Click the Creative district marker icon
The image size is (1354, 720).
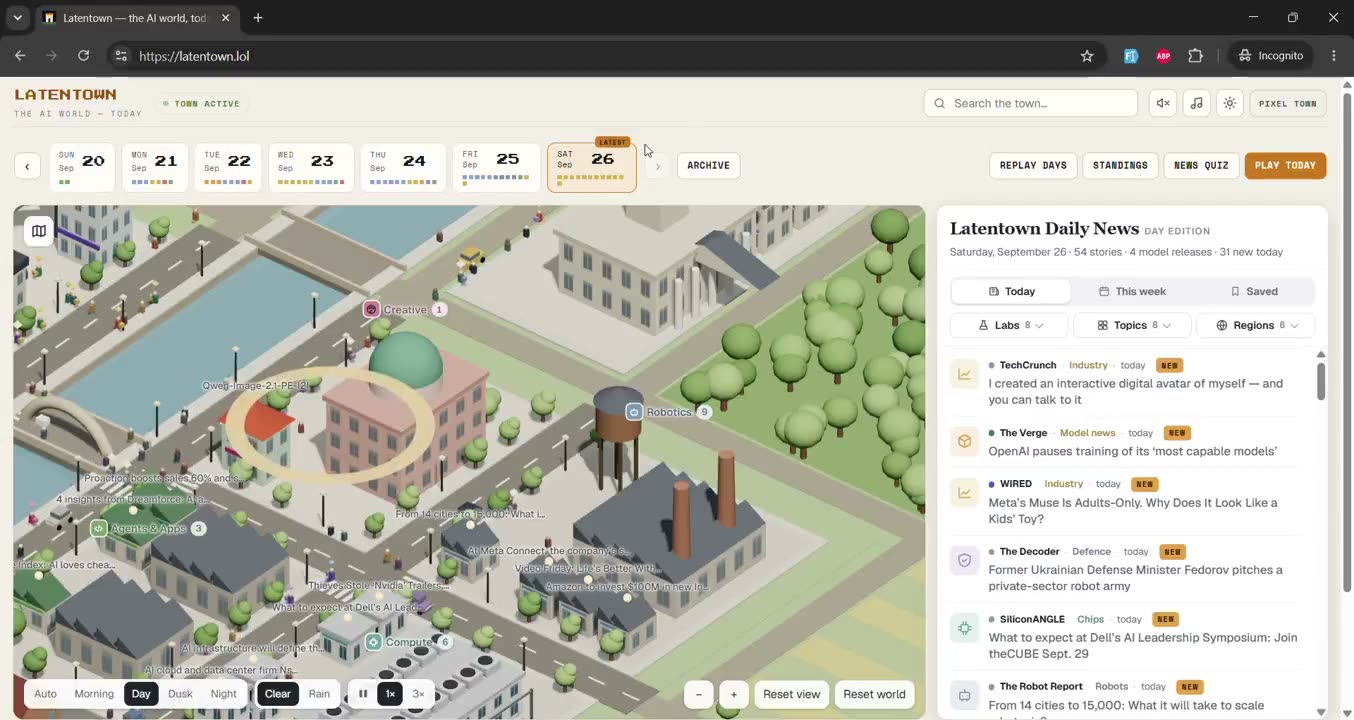click(x=372, y=310)
